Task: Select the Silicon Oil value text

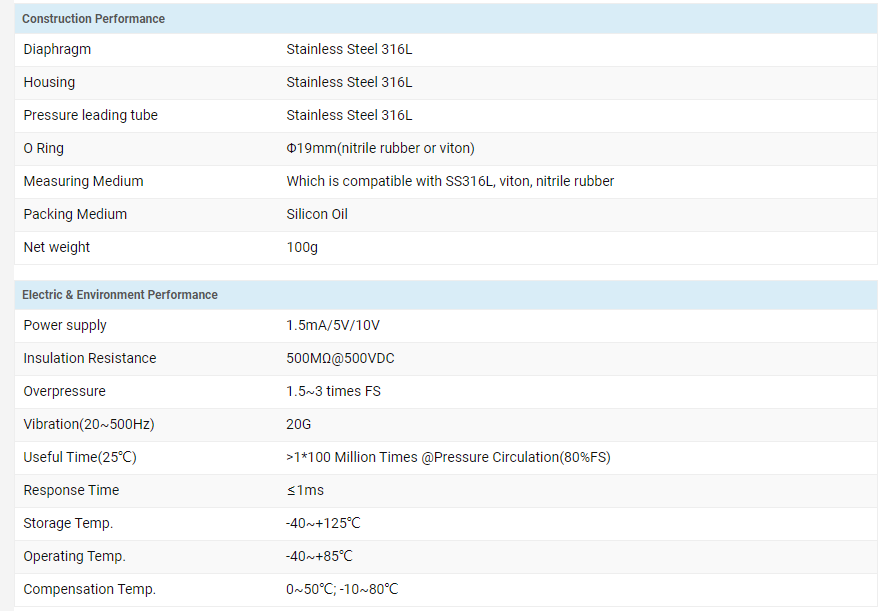Action: pyautogui.click(x=317, y=214)
